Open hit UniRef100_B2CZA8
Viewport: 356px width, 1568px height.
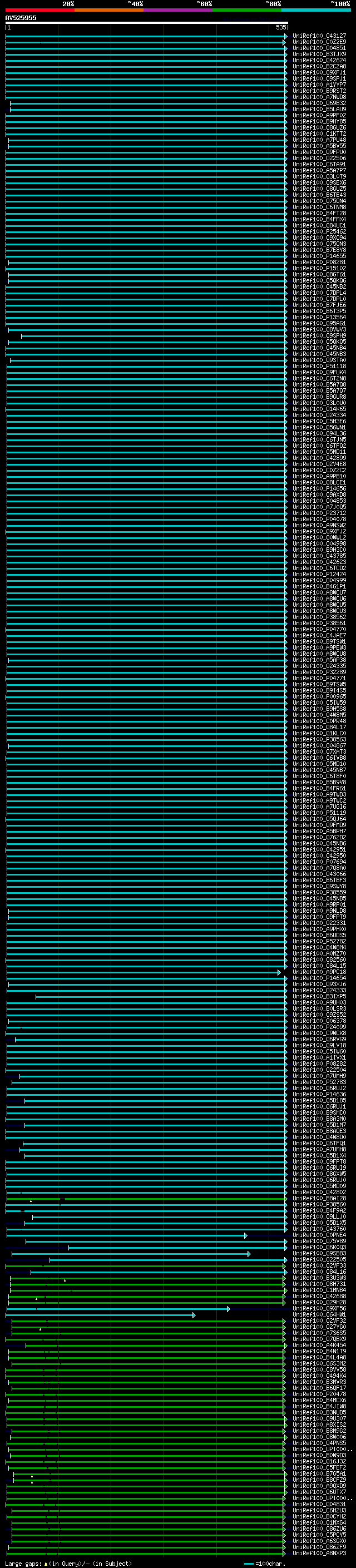[319, 66]
